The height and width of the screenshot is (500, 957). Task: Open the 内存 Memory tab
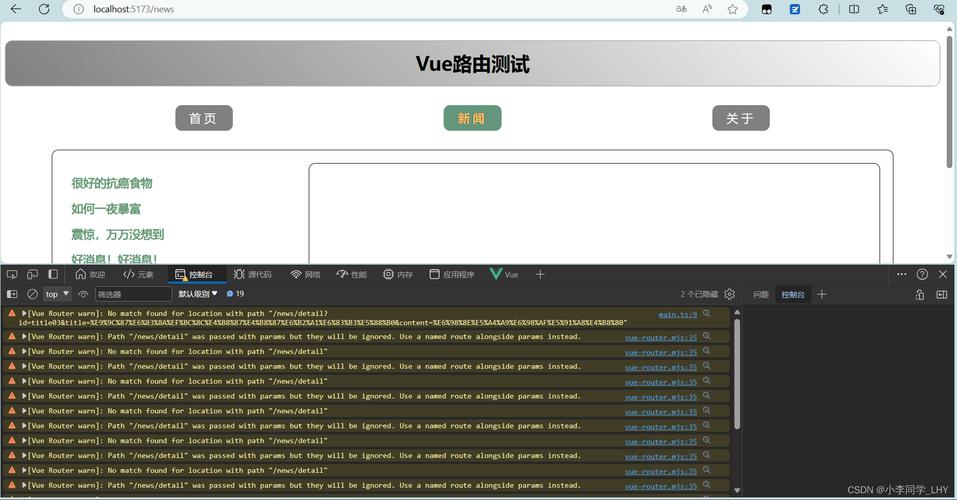pos(397,274)
